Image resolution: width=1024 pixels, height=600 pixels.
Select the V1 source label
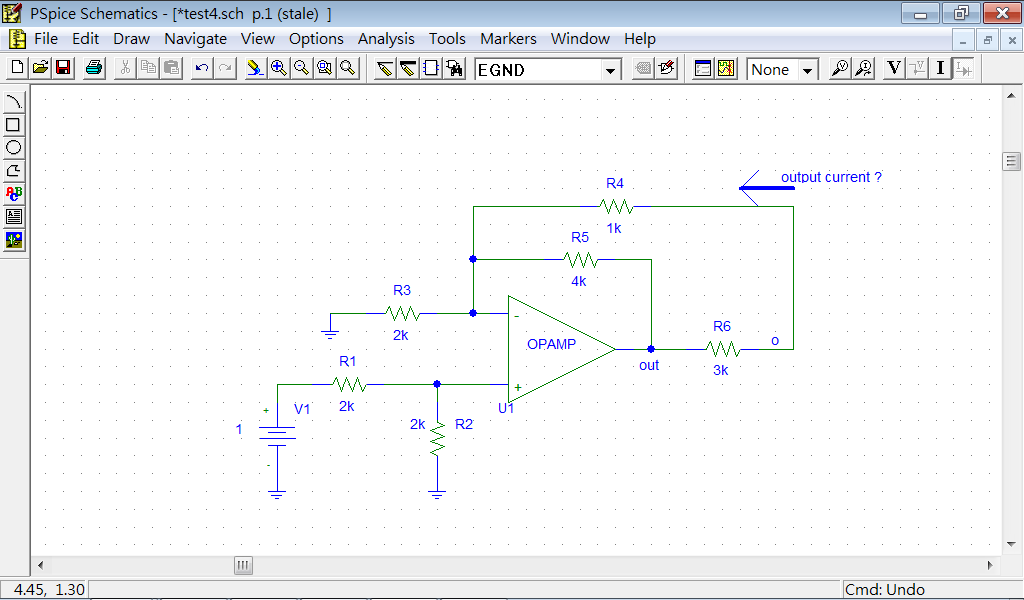(x=302, y=409)
